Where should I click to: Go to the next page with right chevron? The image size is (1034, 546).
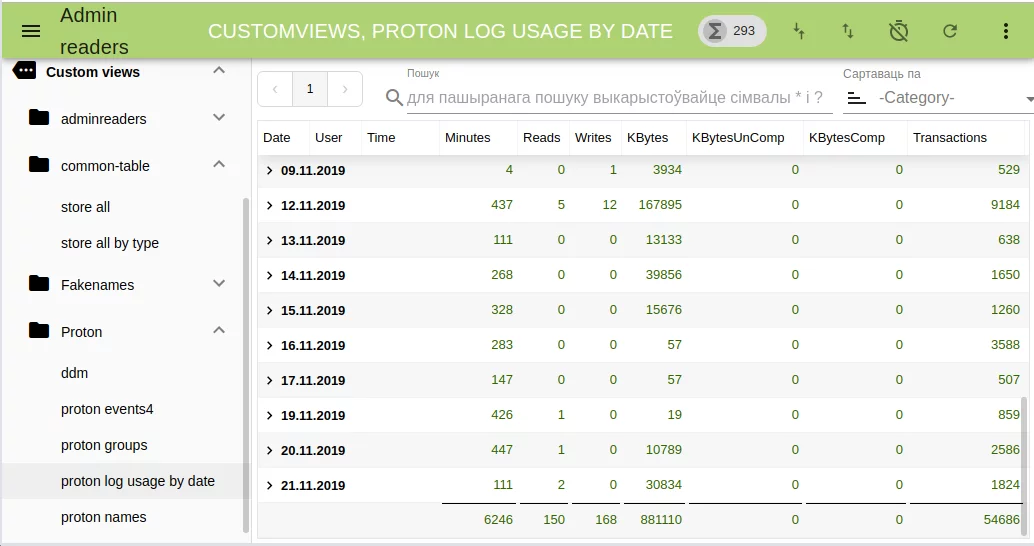[x=345, y=89]
